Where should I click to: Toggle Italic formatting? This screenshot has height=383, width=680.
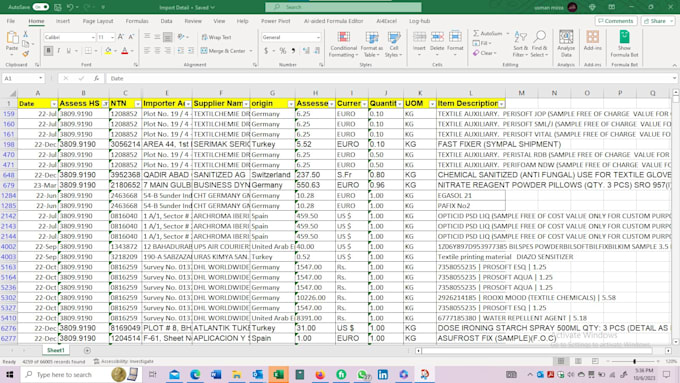point(59,51)
